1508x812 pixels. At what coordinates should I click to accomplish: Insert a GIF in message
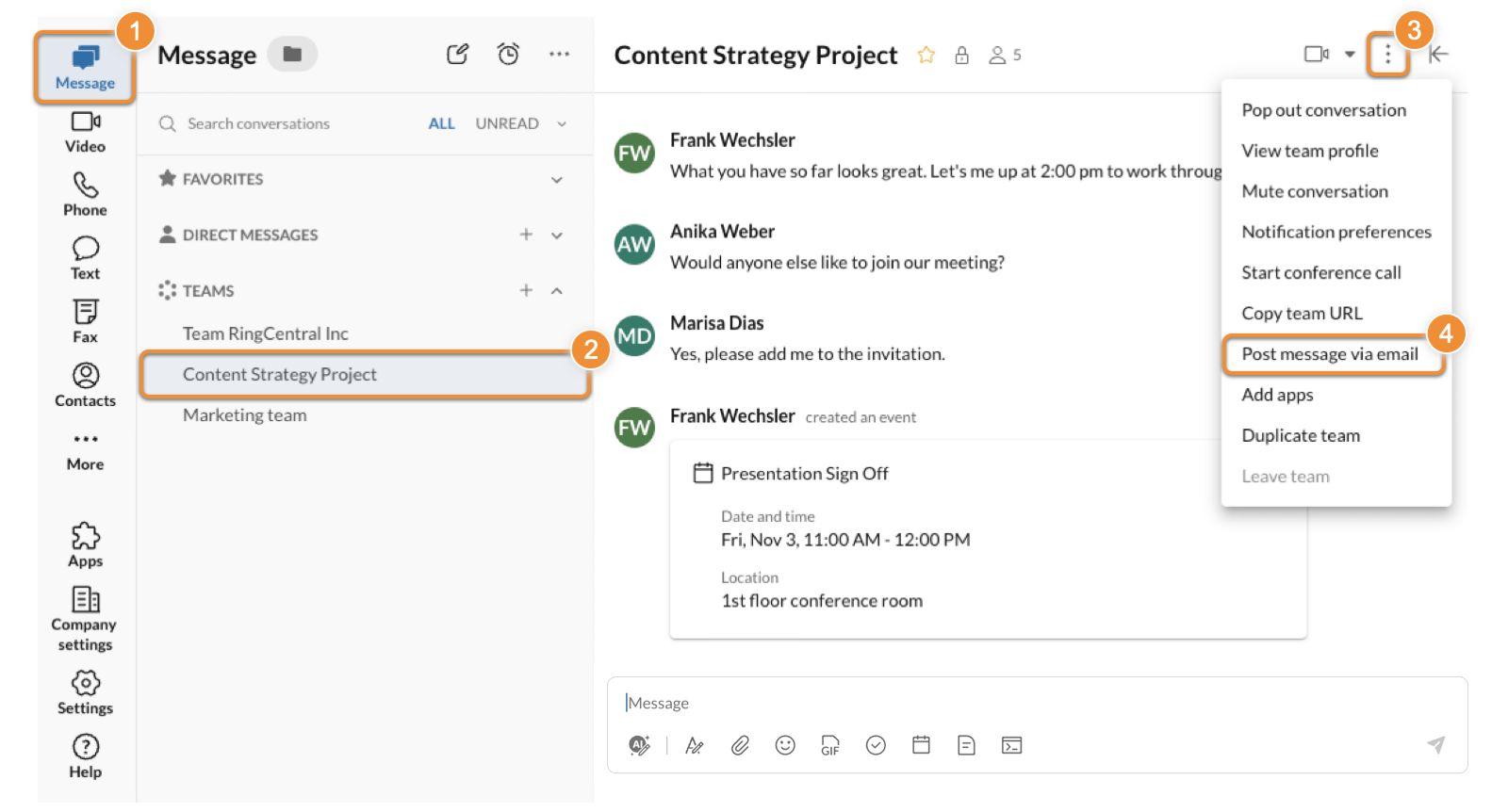click(830, 746)
